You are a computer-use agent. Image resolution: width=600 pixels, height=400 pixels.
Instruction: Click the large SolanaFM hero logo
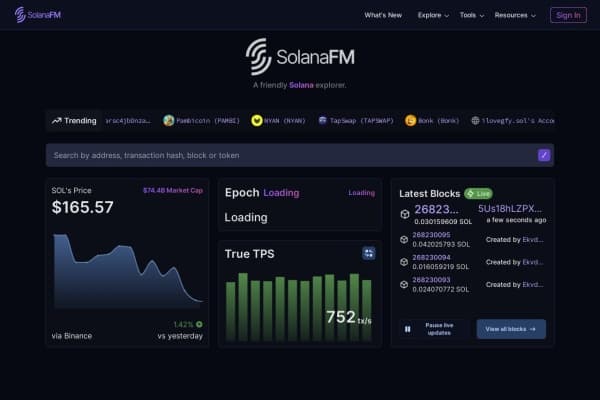[300, 57]
